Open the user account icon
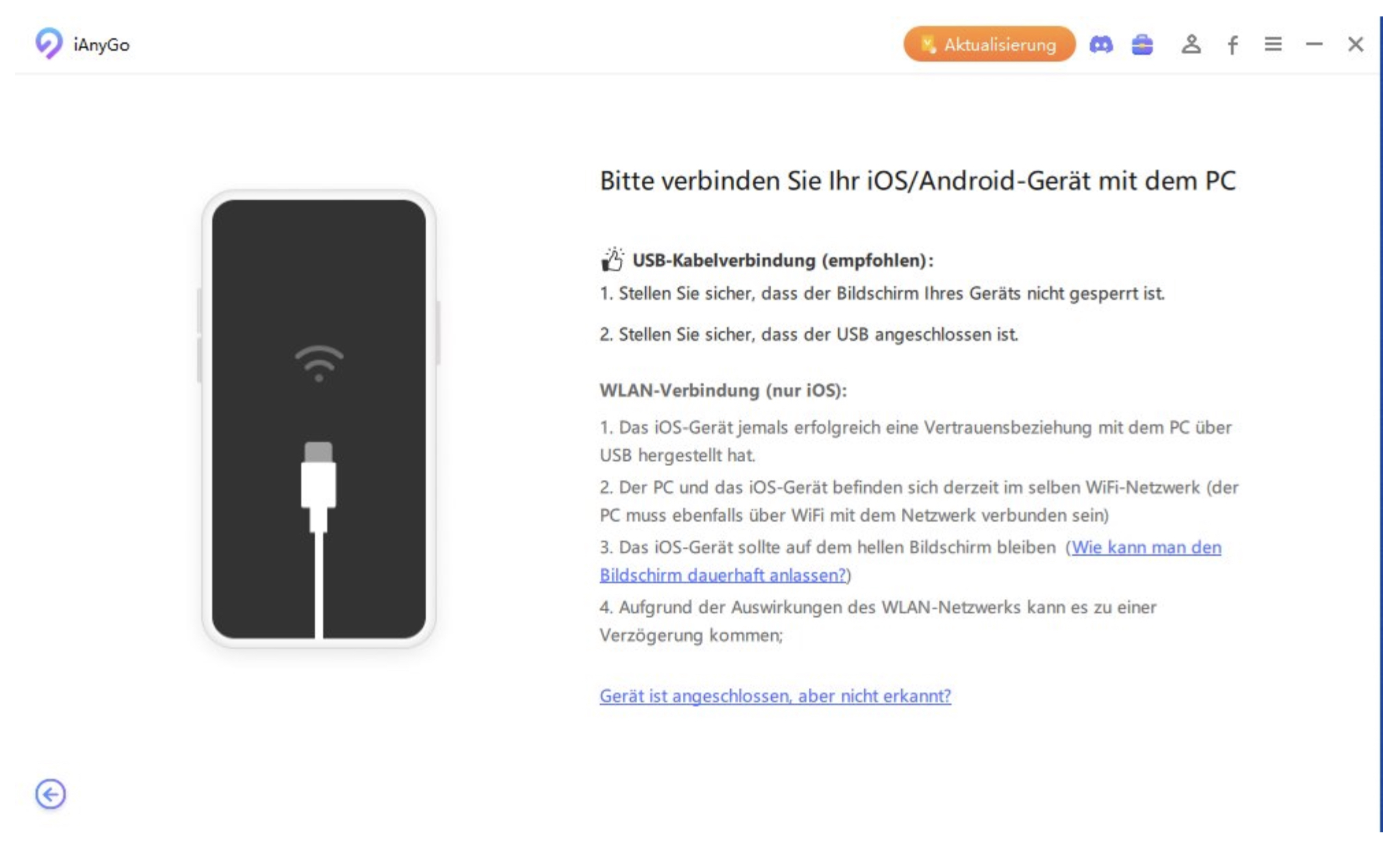 1191,44
